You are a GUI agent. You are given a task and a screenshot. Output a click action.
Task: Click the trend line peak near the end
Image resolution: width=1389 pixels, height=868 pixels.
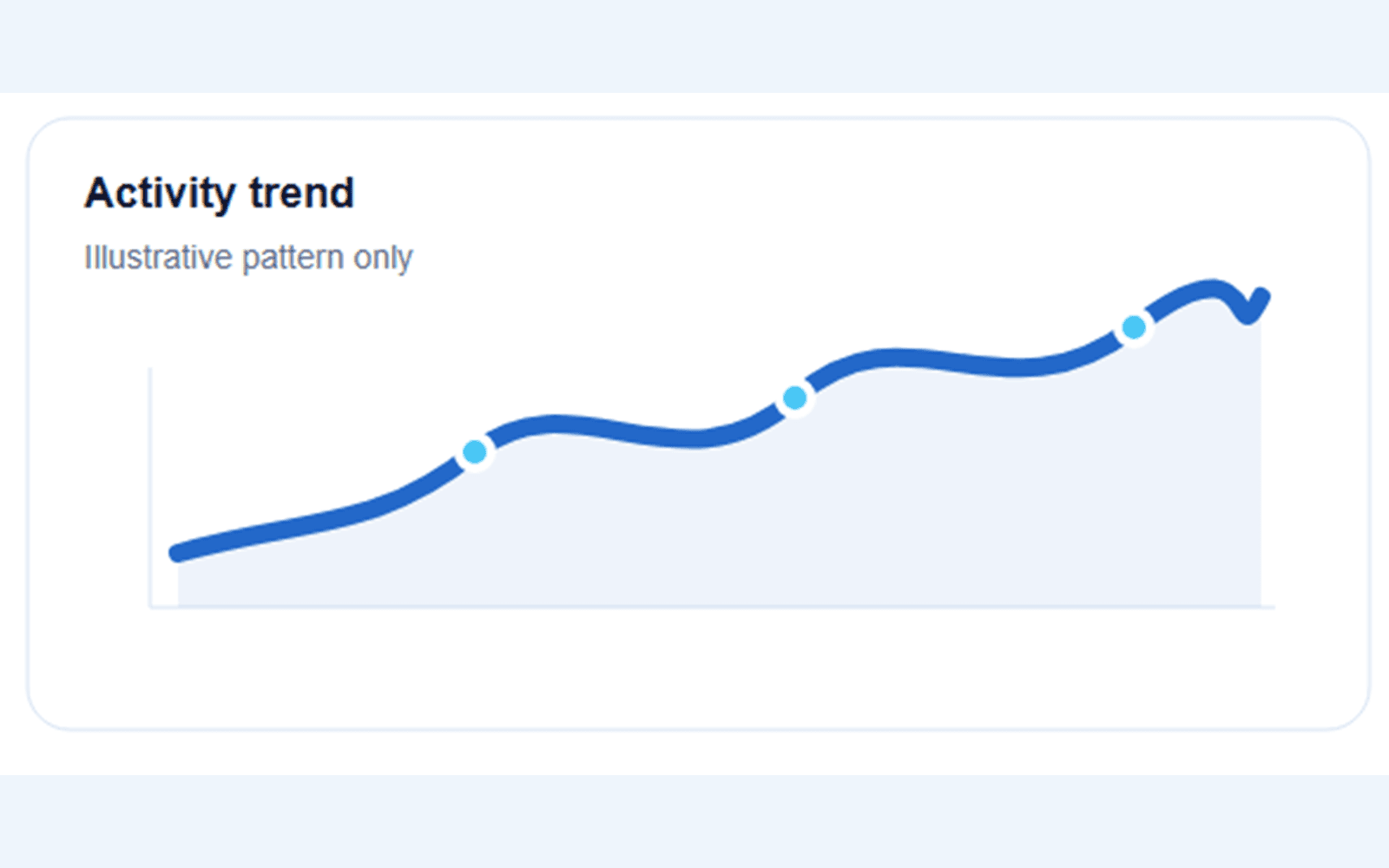click(1211, 287)
